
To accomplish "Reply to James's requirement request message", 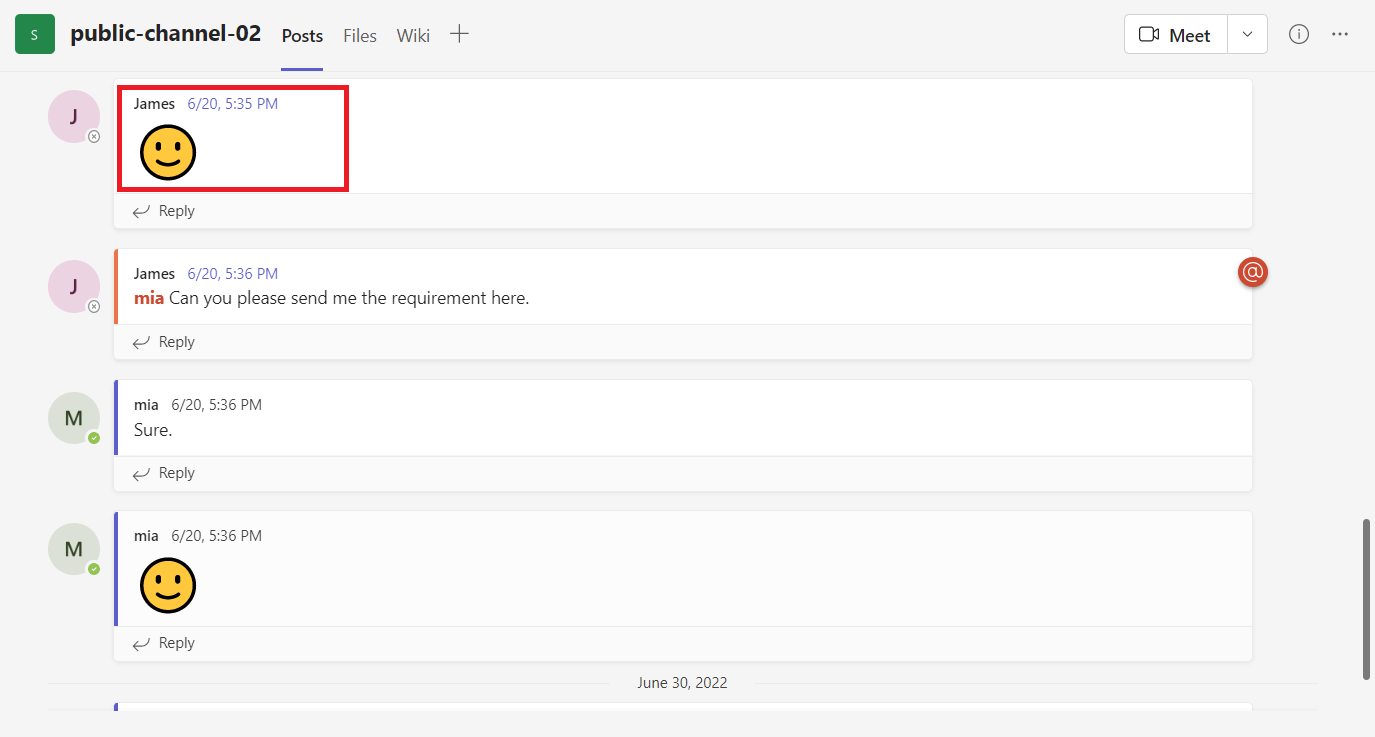I will click(164, 342).
